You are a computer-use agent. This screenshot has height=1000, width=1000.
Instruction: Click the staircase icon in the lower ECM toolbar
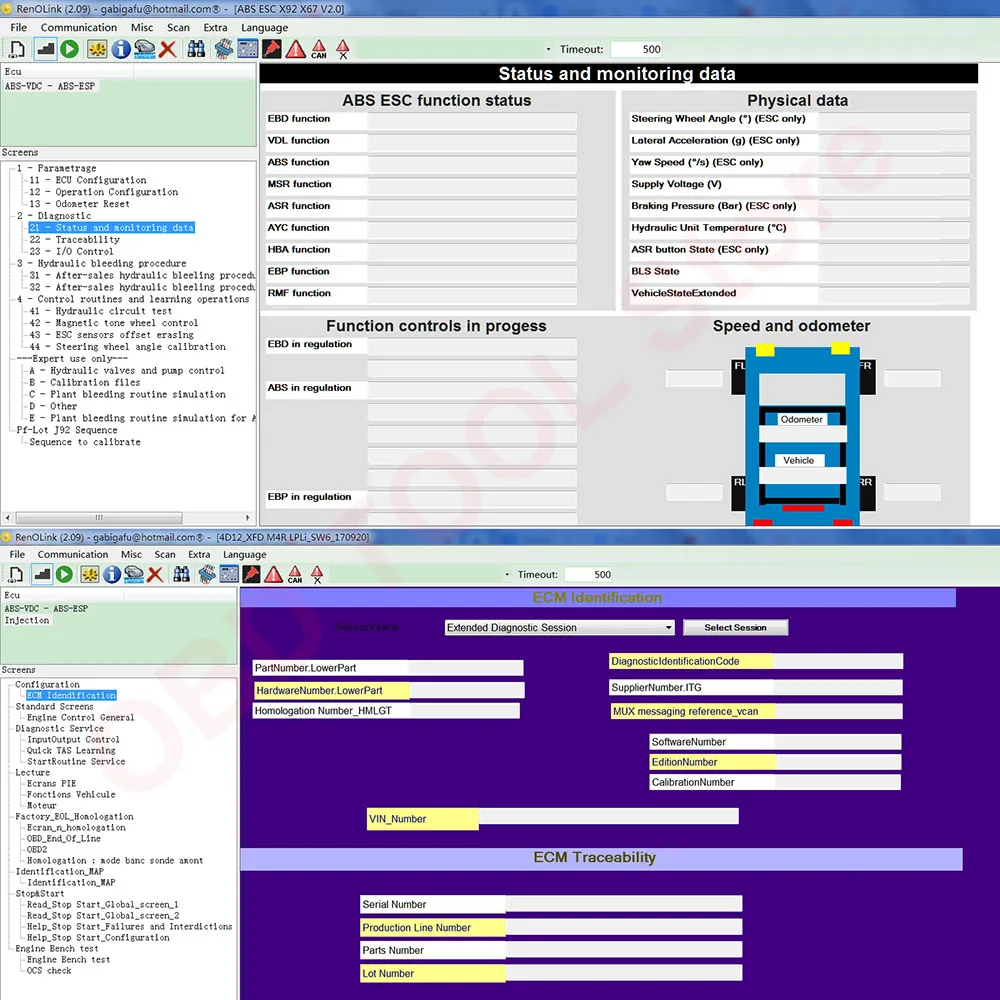click(42, 574)
